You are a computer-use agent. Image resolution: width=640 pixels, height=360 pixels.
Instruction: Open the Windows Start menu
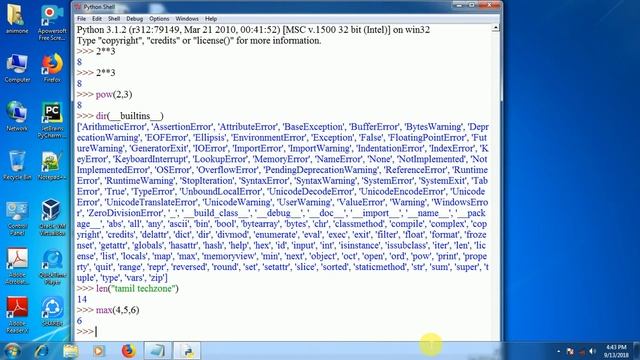pos(11,351)
